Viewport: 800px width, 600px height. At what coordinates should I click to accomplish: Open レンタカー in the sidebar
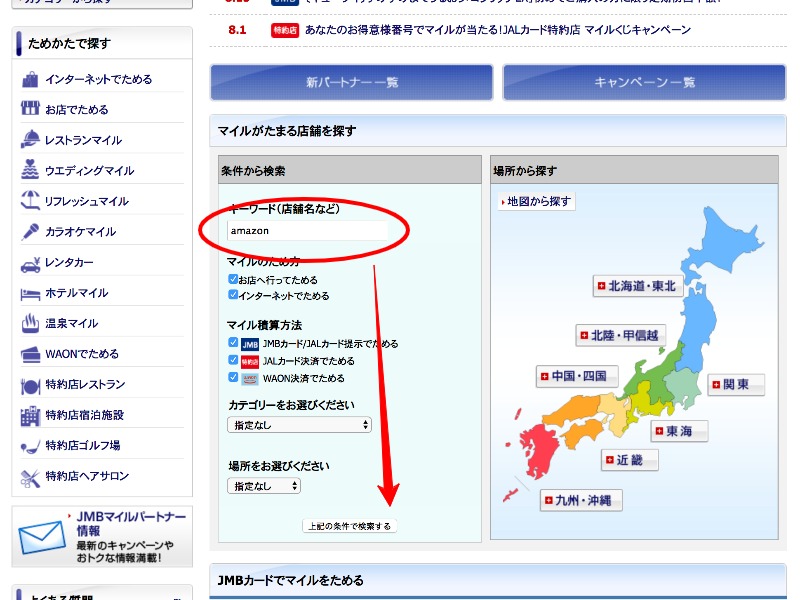point(69,262)
